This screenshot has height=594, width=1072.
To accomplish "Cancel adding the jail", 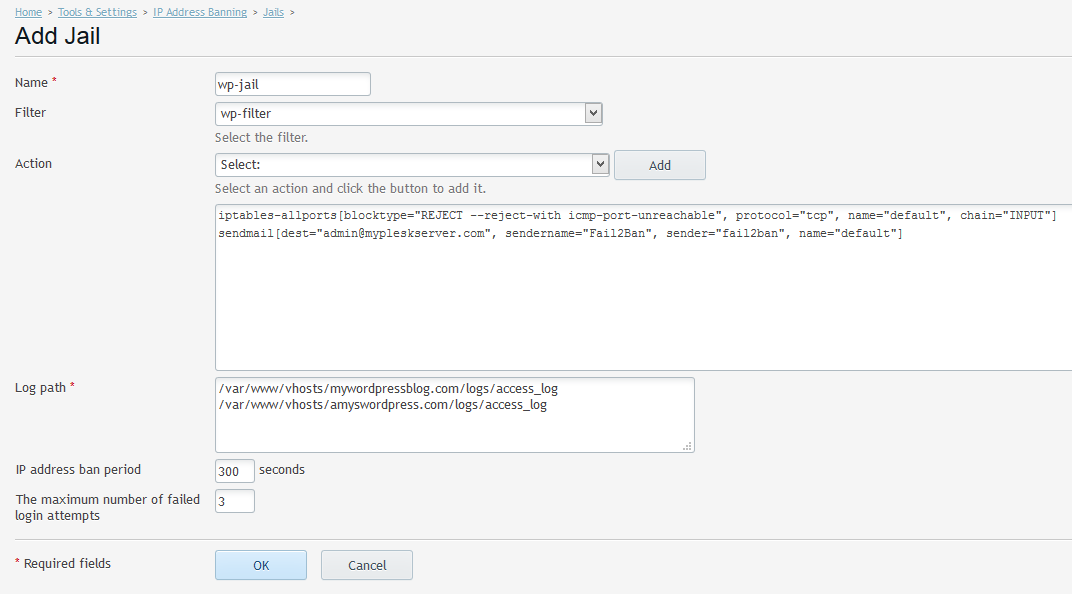I will pyautogui.click(x=366, y=565).
